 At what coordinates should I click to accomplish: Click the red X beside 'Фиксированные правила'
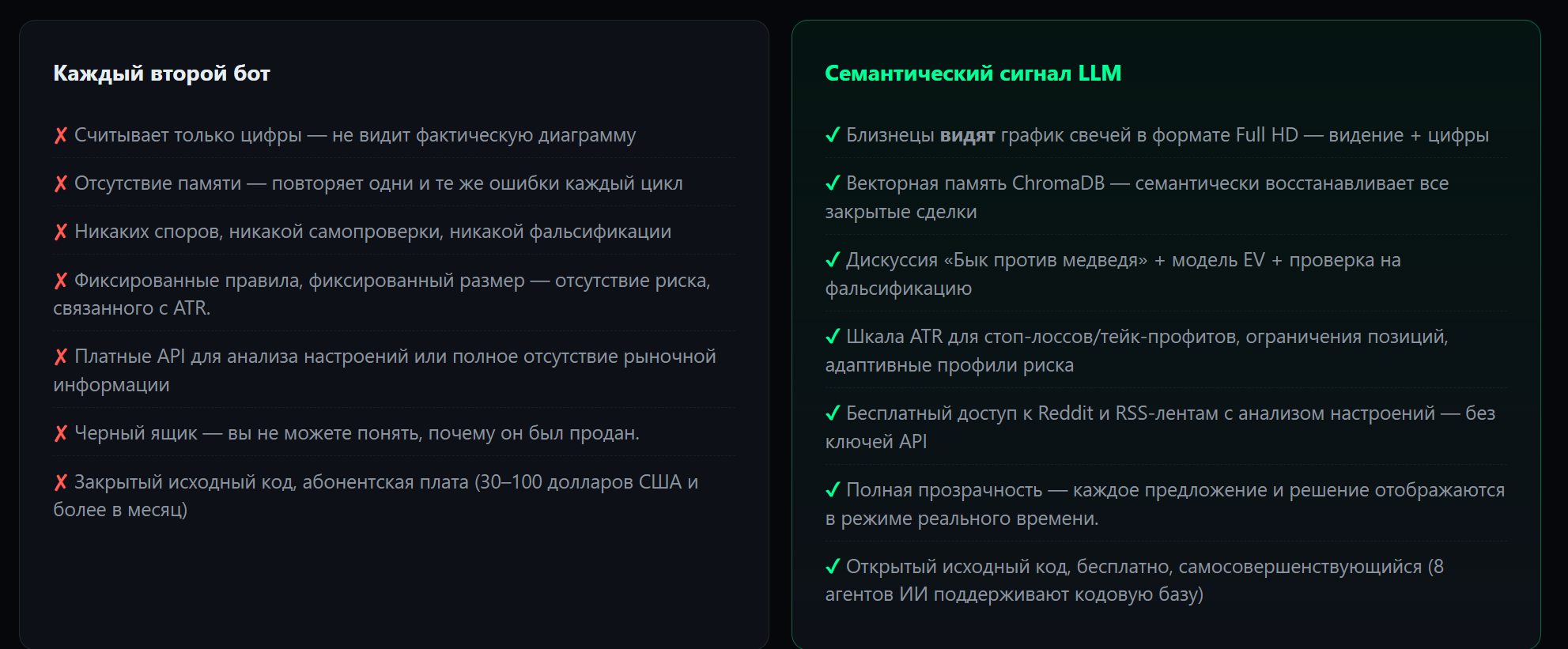(x=61, y=281)
